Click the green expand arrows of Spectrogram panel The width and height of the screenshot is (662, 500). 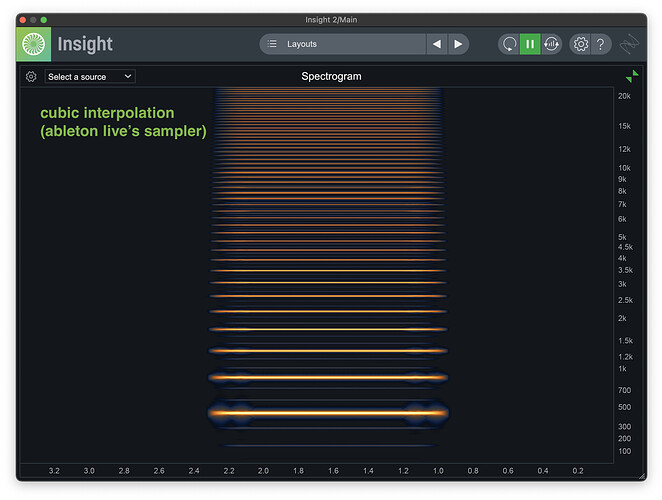[x=632, y=76]
